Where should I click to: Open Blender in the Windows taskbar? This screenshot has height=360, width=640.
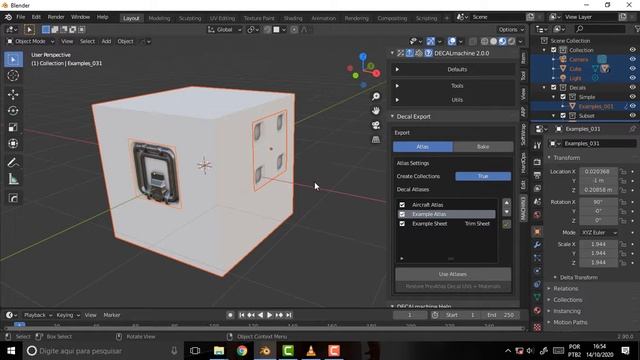click(x=265, y=351)
